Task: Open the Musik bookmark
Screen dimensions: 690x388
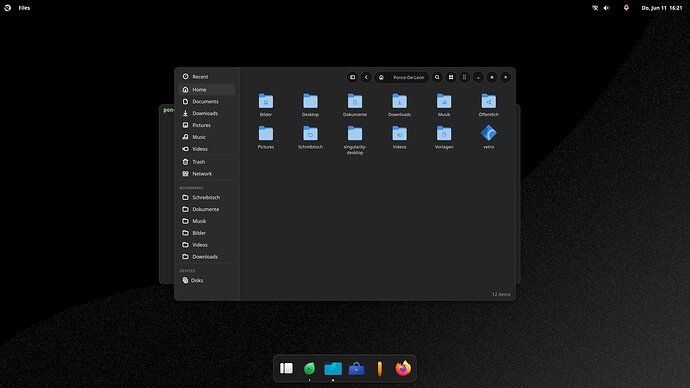Action: coord(207,221)
